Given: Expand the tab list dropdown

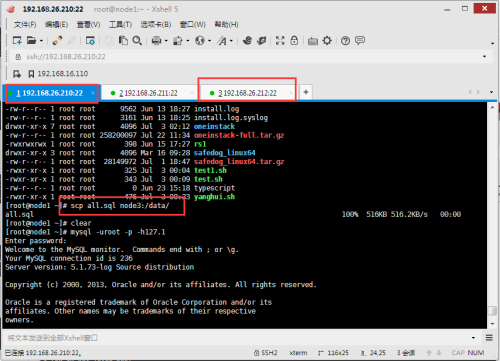Looking at the screenshot, I should (491, 92).
